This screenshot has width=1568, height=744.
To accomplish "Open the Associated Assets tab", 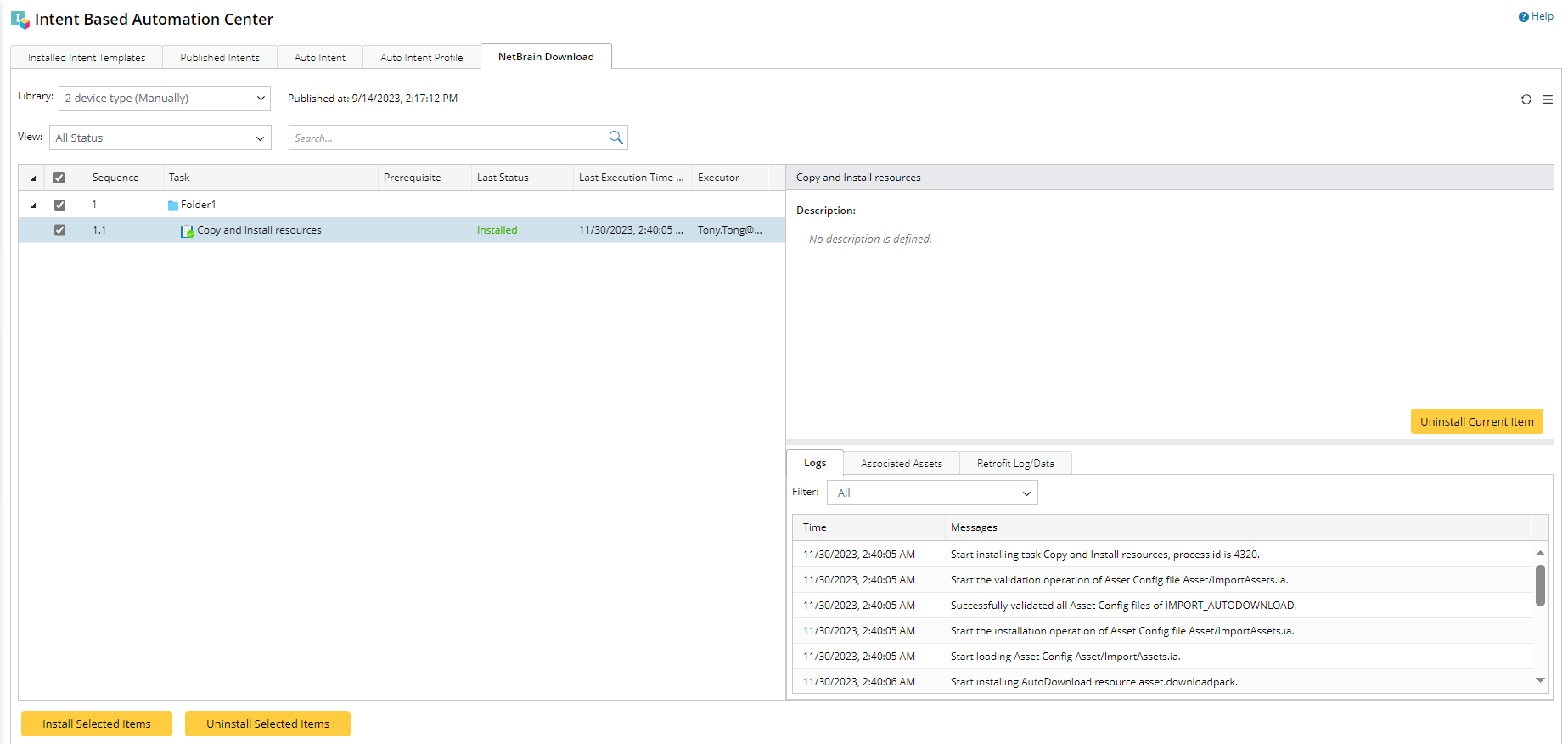I will click(x=901, y=464).
